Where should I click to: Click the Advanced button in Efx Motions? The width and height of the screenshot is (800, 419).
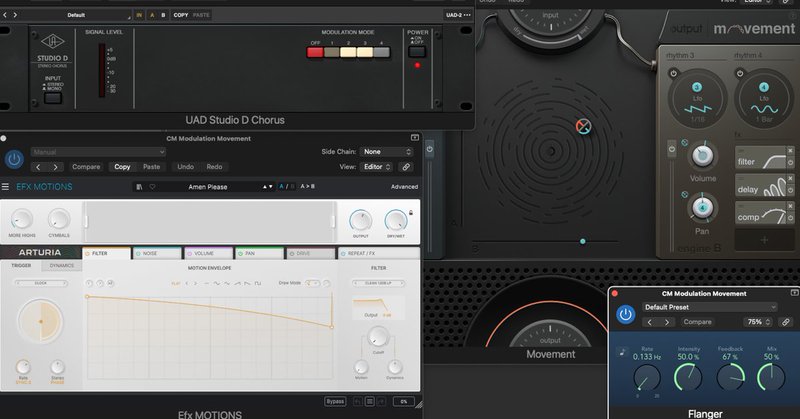pyautogui.click(x=404, y=187)
